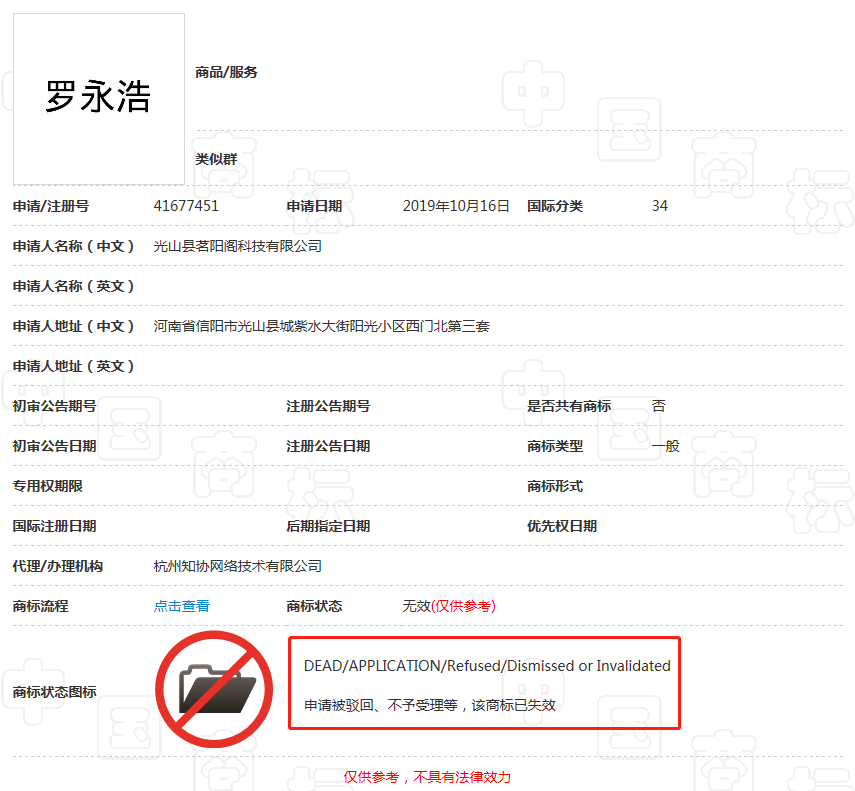Open the 点击查看 trademark flow link
This screenshot has width=855, height=791.
coord(181,606)
